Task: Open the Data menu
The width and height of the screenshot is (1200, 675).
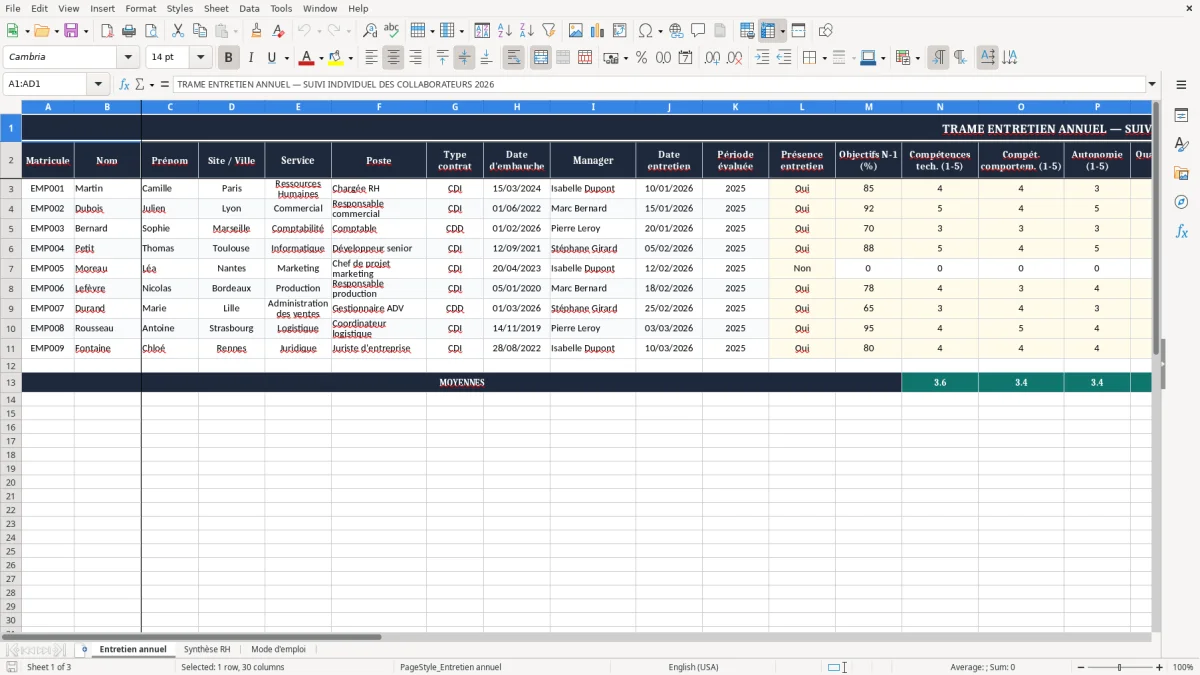Action: 249,8
